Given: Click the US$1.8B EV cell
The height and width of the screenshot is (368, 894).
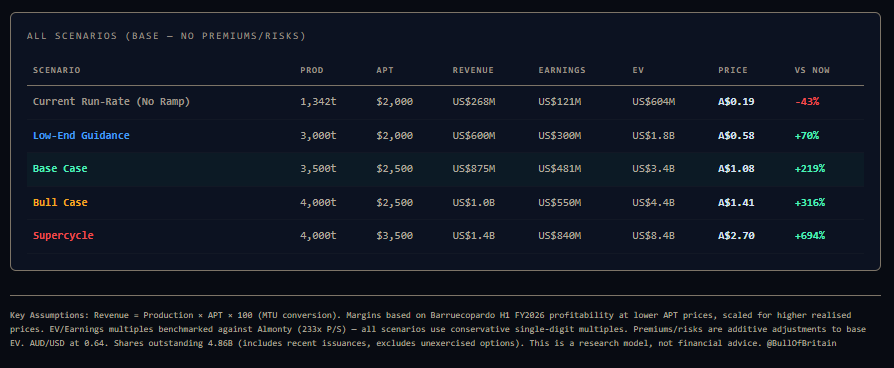Looking at the screenshot, I should [x=653, y=135].
